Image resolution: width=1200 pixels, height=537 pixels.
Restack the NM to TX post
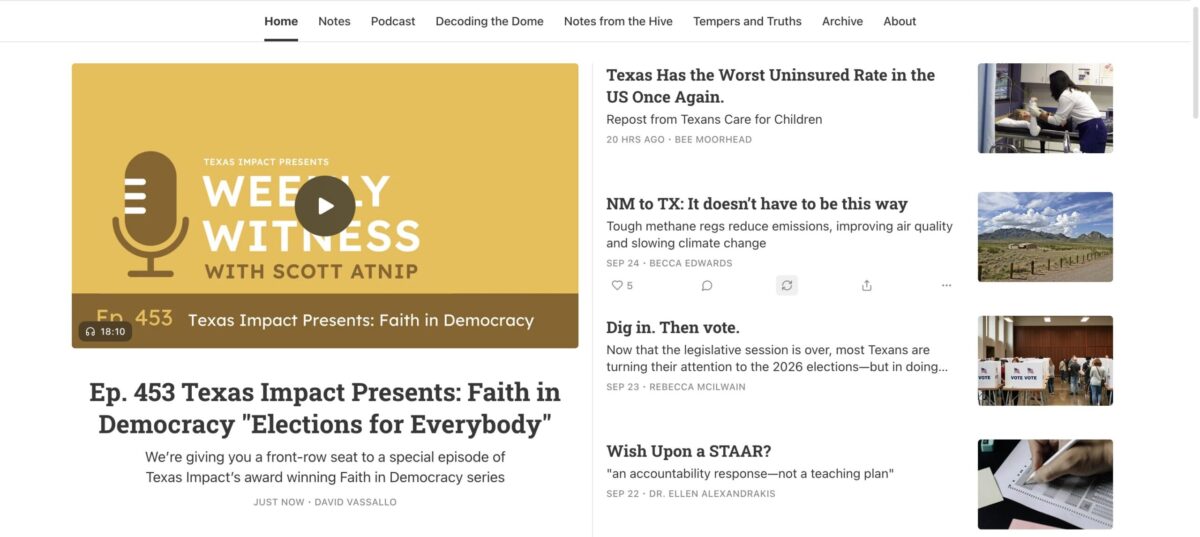click(x=787, y=285)
